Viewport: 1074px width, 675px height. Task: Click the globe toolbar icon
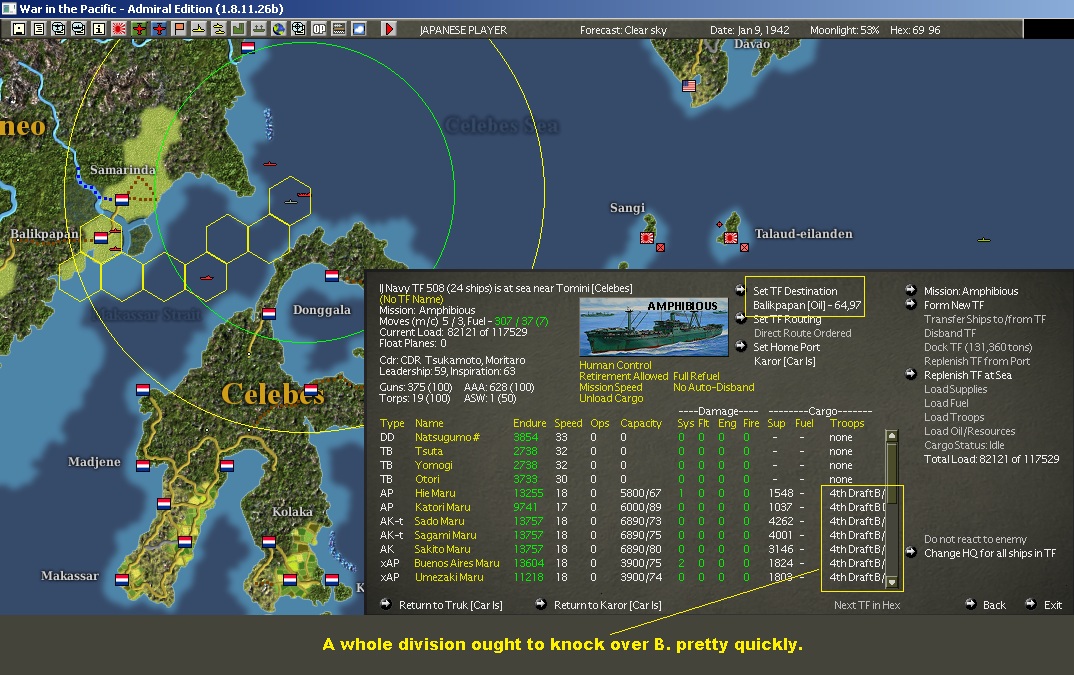pyautogui.click(x=279, y=29)
